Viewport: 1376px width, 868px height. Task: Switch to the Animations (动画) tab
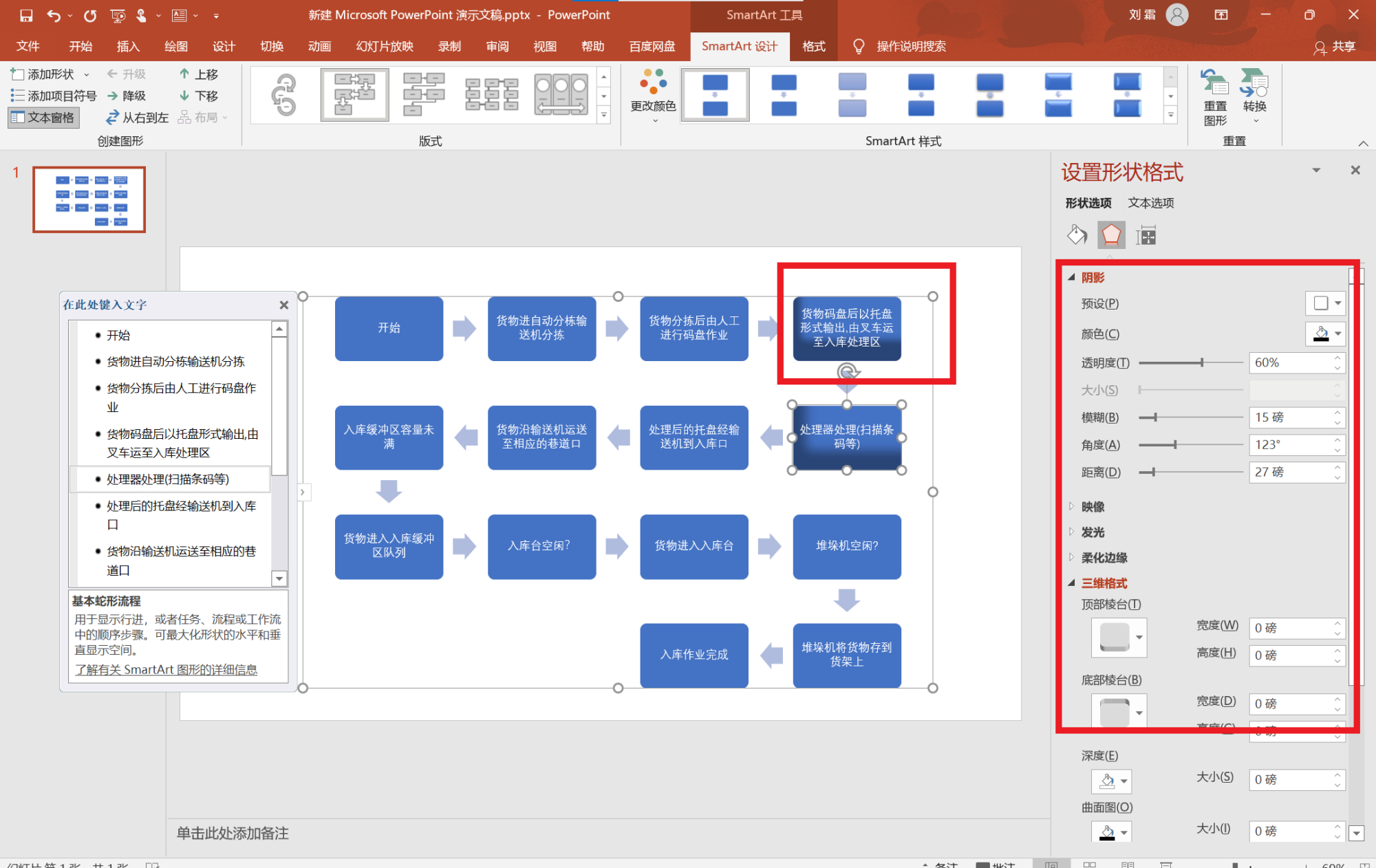click(319, 46)
